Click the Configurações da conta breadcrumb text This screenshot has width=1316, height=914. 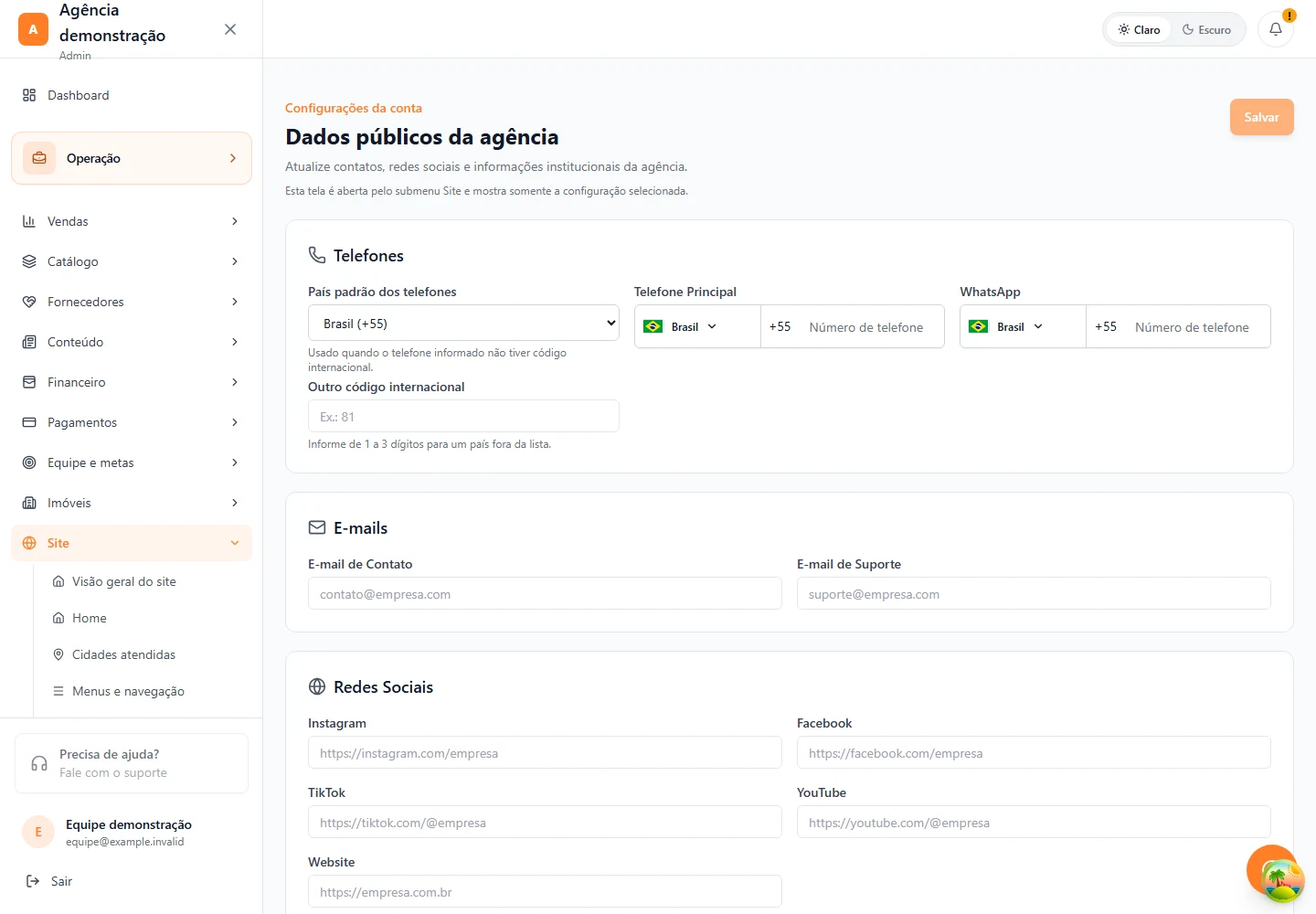354,108
